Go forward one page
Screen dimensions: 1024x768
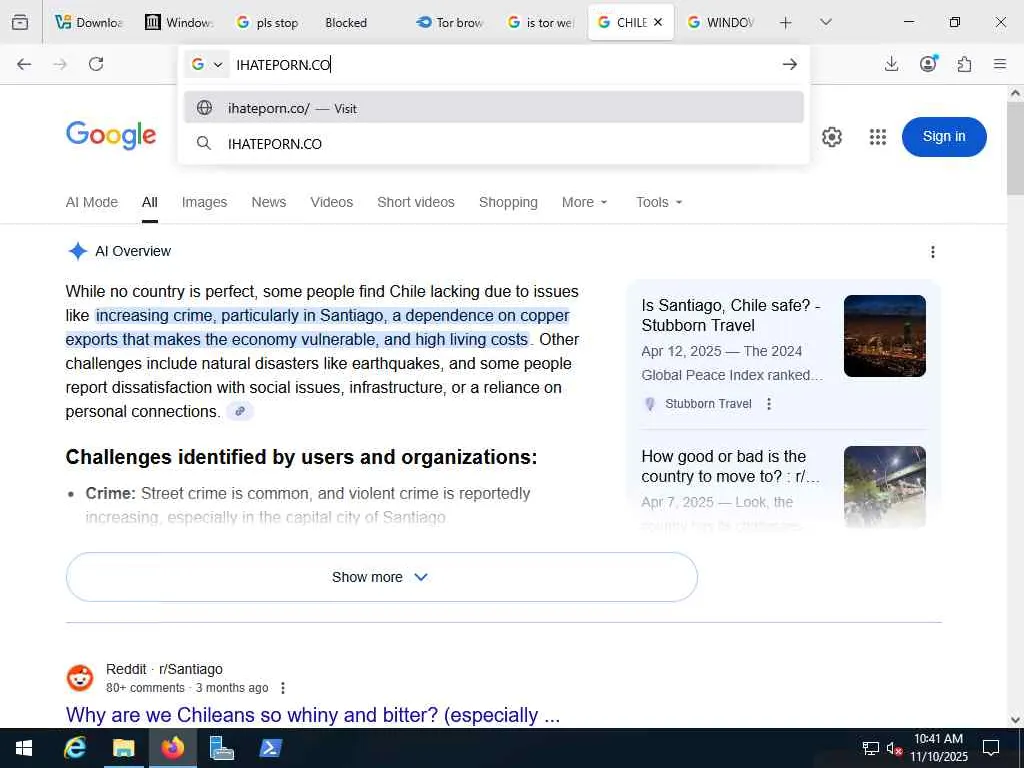click(60, 64)
